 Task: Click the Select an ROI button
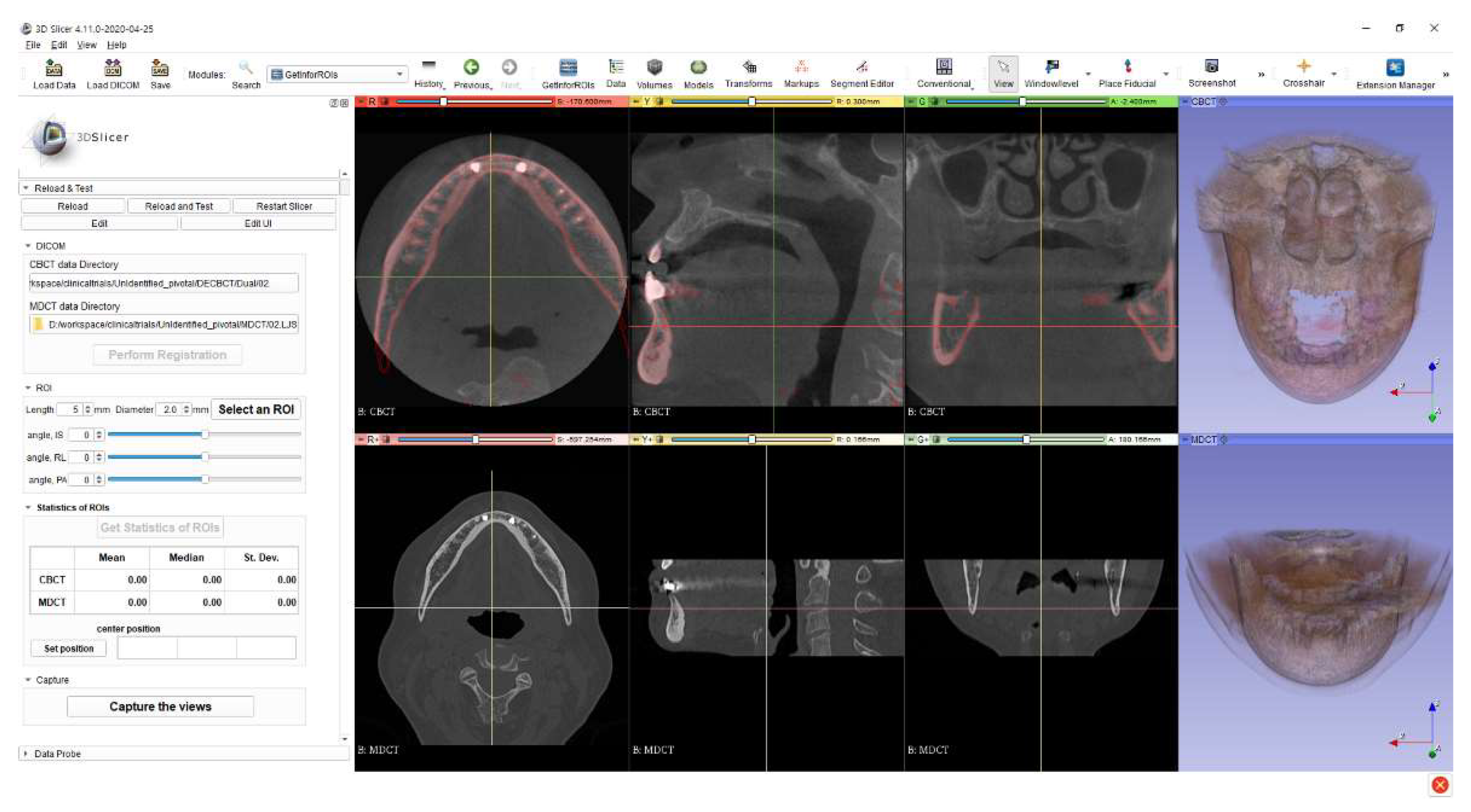(256, 409)
